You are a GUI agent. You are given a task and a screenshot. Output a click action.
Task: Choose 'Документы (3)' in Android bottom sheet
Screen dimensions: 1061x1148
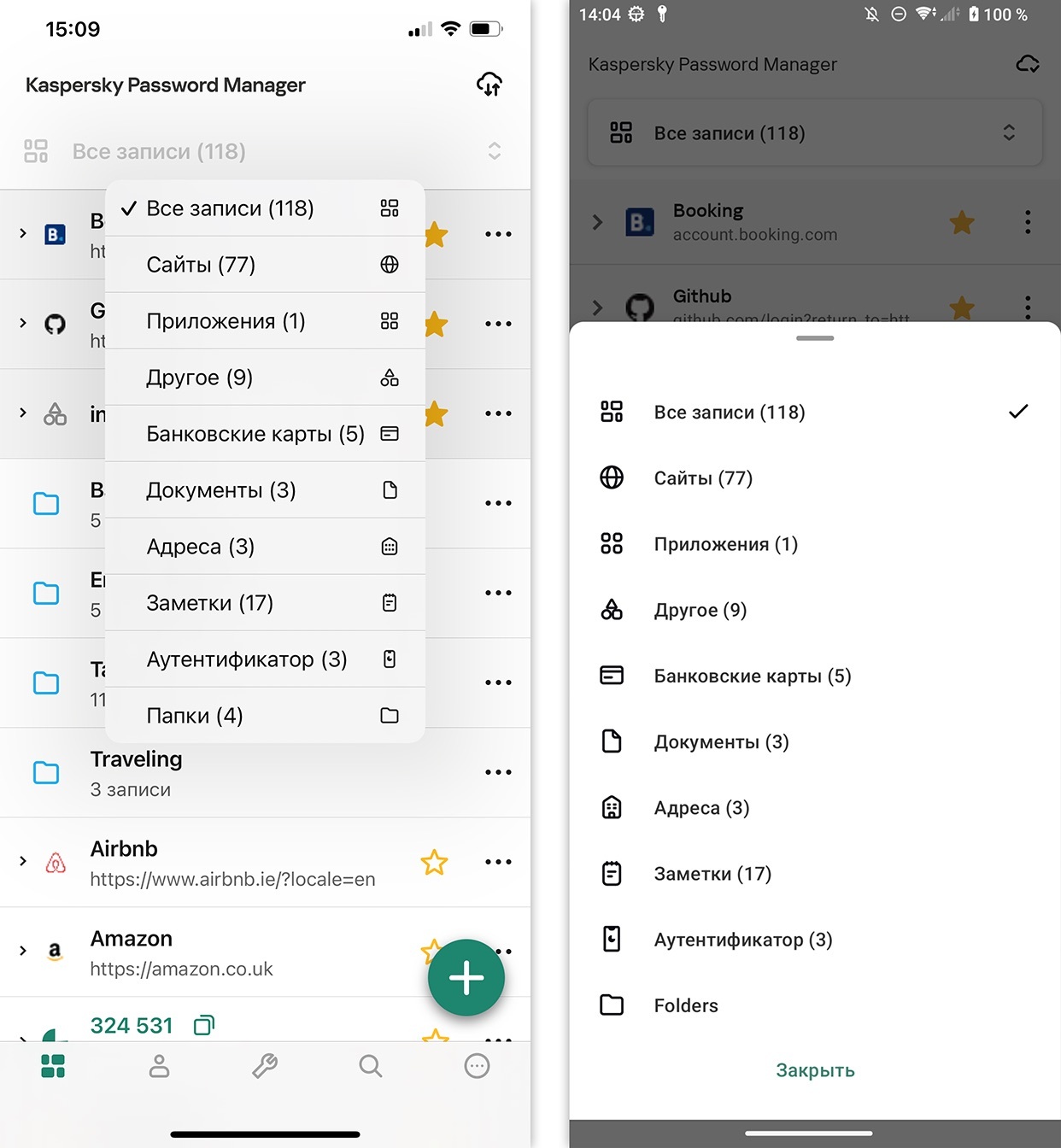click(815, 741)
